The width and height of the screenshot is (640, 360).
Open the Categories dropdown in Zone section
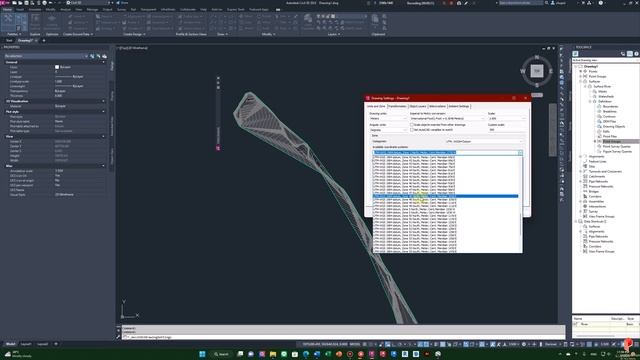484,141
